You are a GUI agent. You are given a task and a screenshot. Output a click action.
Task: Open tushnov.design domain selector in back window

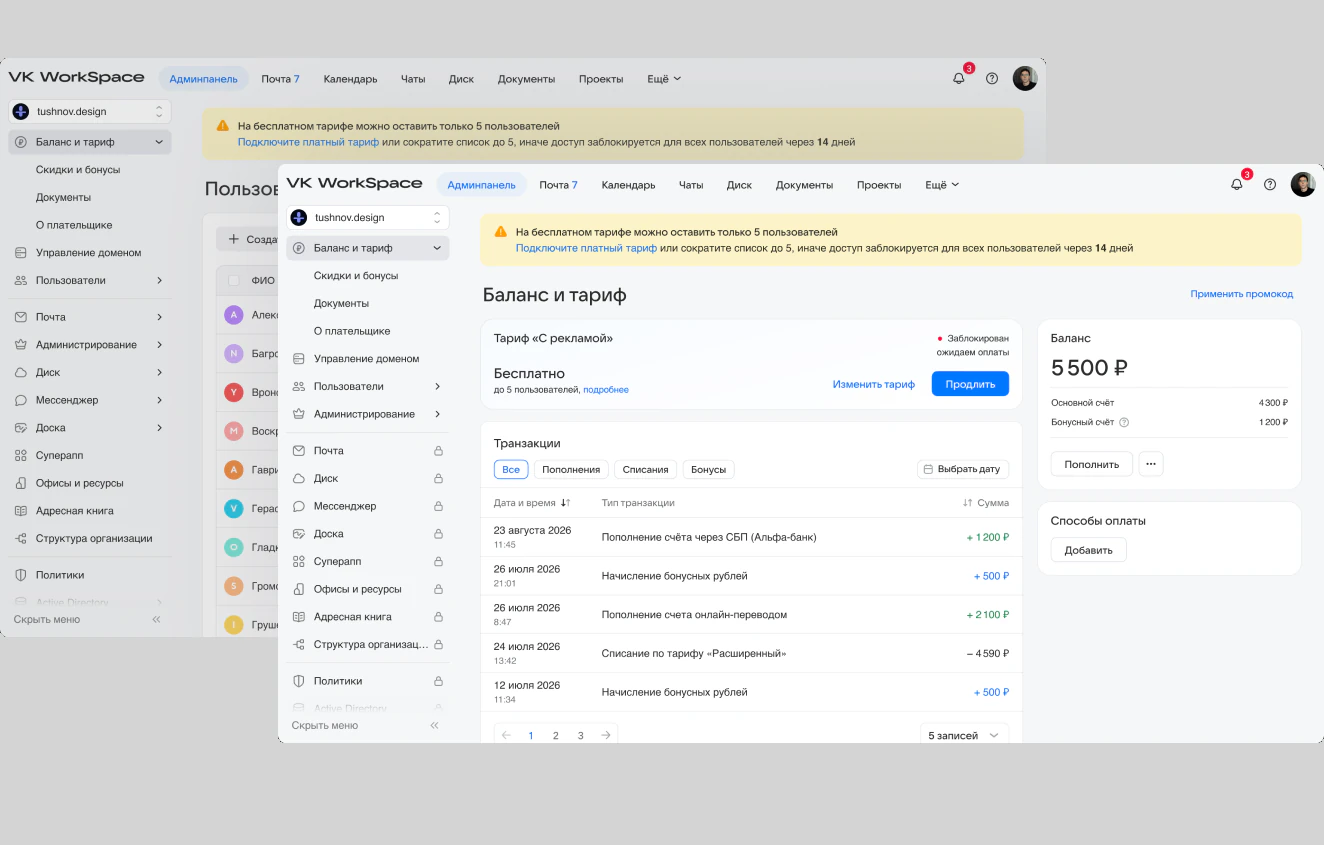coord(90,111)
